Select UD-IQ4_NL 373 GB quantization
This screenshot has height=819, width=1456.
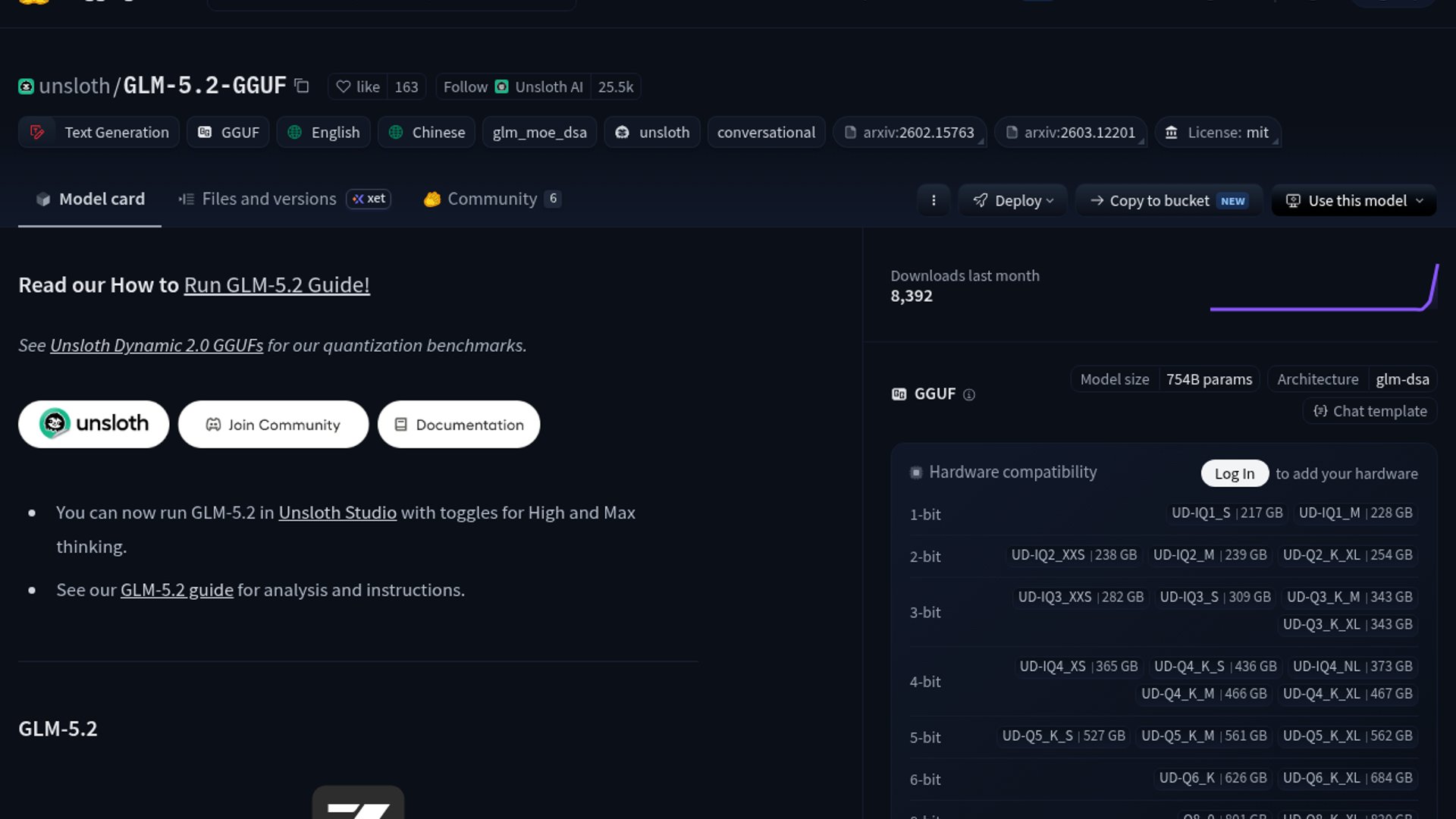[x=1352, y=666]
